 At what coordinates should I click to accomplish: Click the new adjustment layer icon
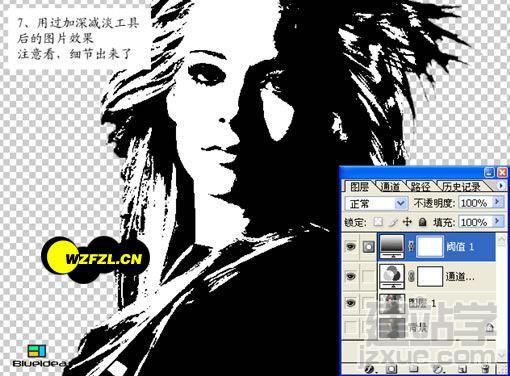point(439,369)
